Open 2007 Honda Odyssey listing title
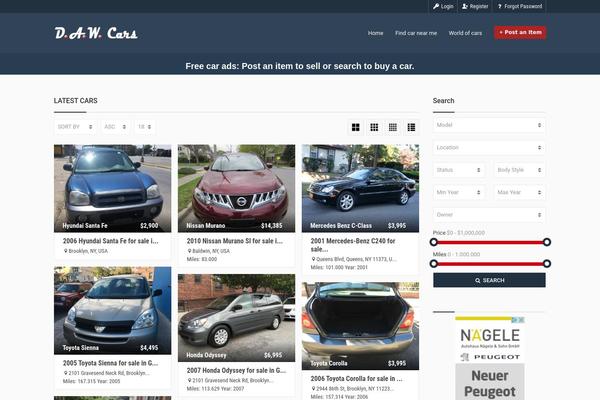This screenshot has height=400, width=600. pyautogui.click(x=236, y=371)
